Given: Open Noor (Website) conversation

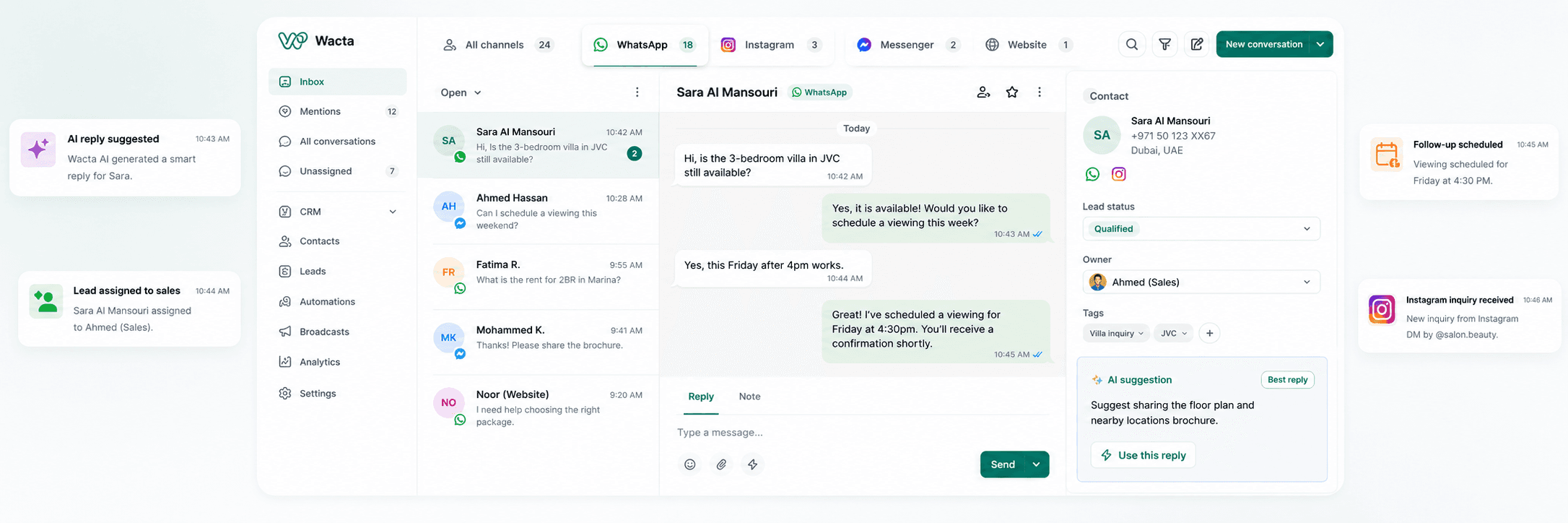Looking at the screenshot, I should coord(538,408).
